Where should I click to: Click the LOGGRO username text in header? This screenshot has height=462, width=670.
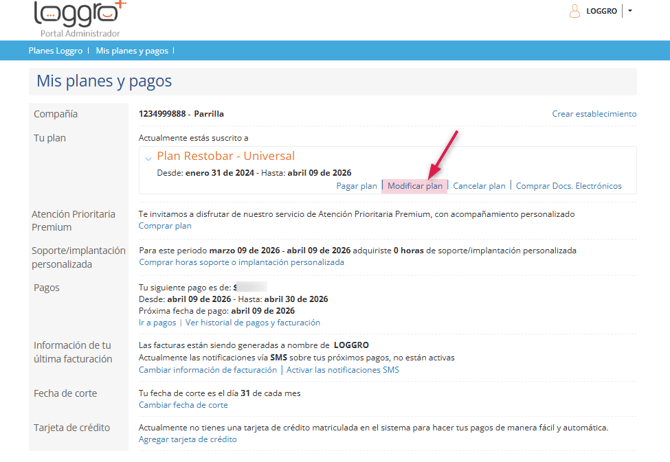[602, 11]
